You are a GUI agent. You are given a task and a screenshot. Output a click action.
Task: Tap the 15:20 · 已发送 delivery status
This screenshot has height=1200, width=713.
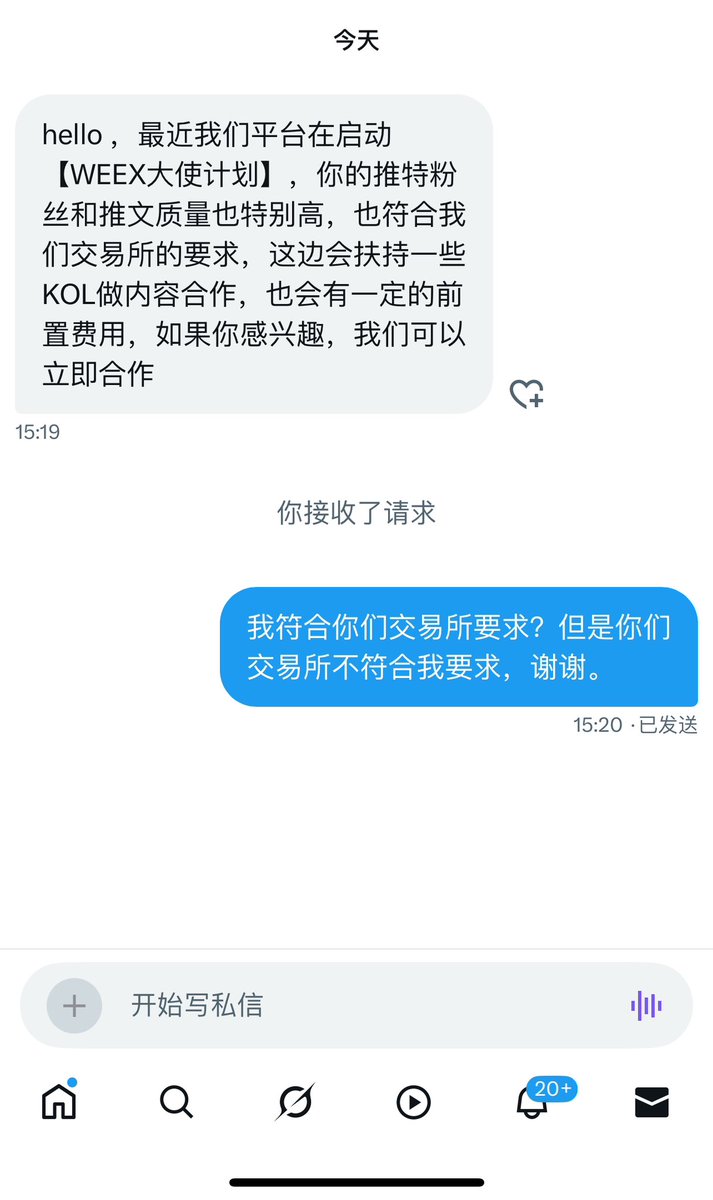[635, 725]
